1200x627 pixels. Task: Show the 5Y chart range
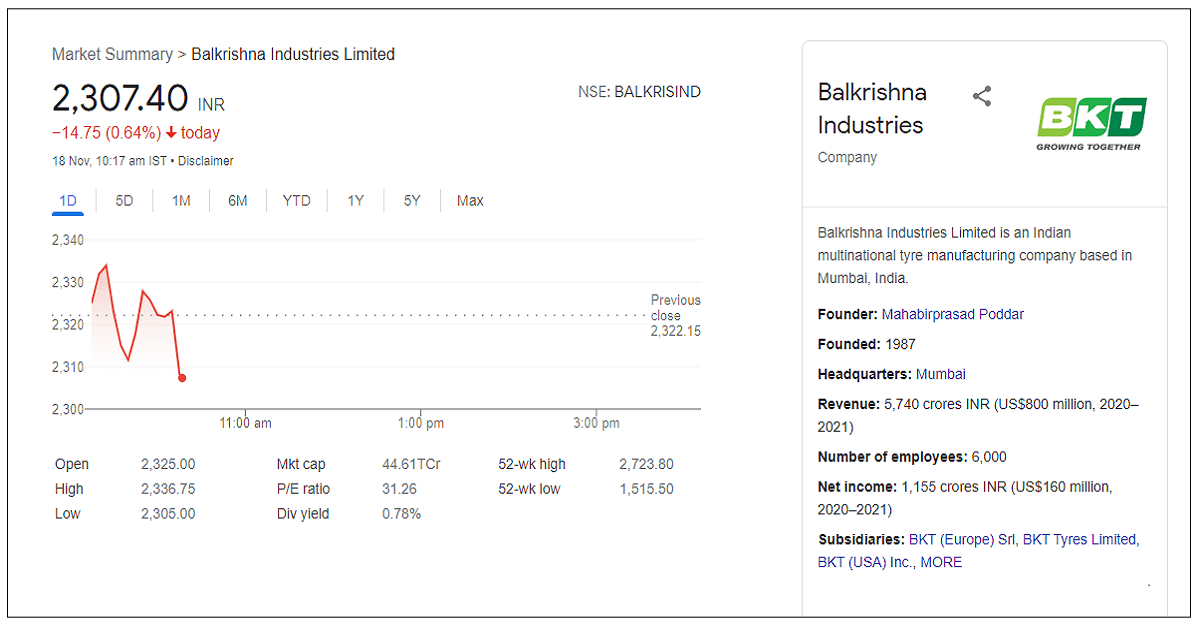pos(412,201)
